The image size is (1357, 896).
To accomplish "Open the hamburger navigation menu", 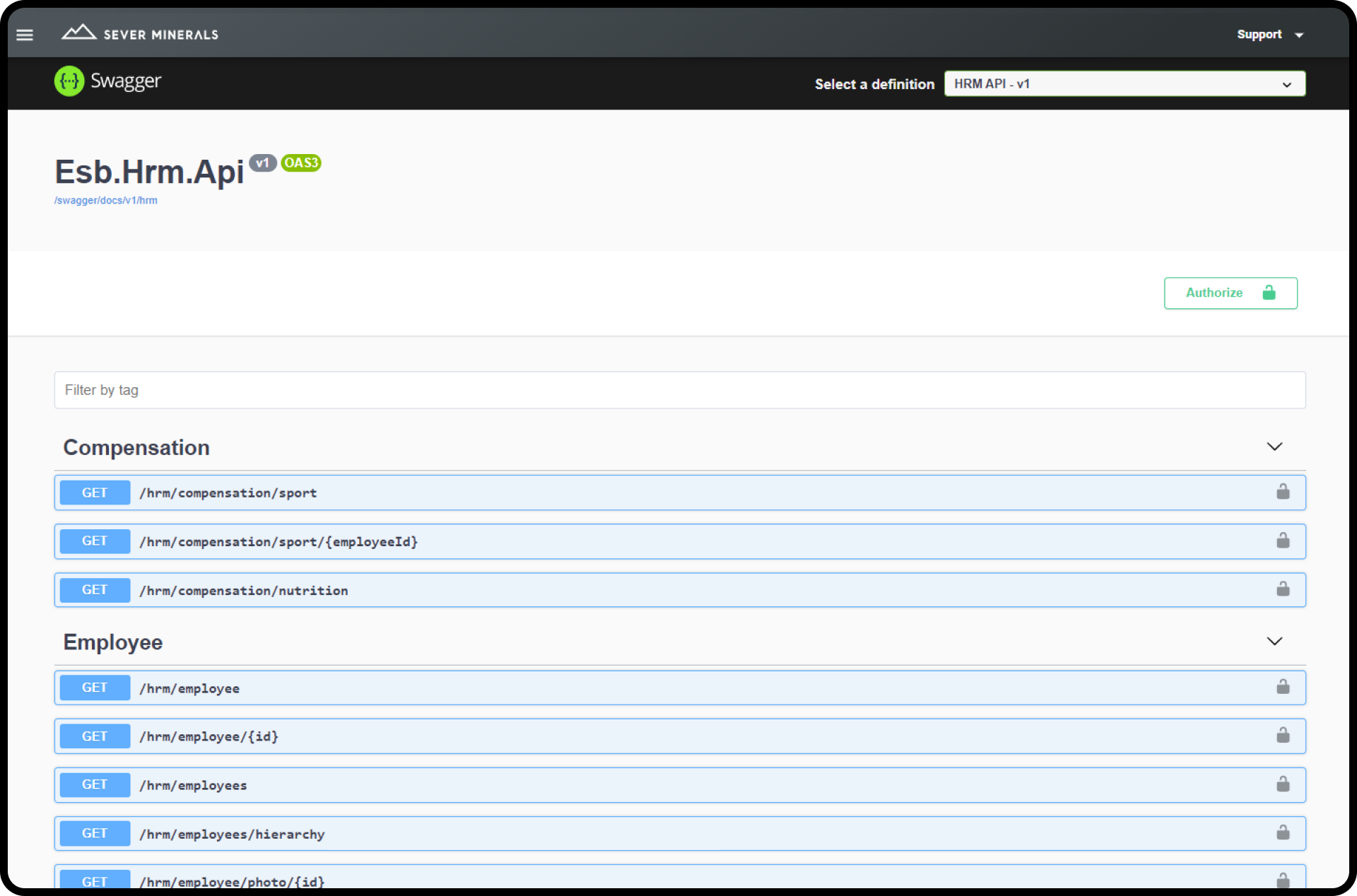I will tap(25, 35).
